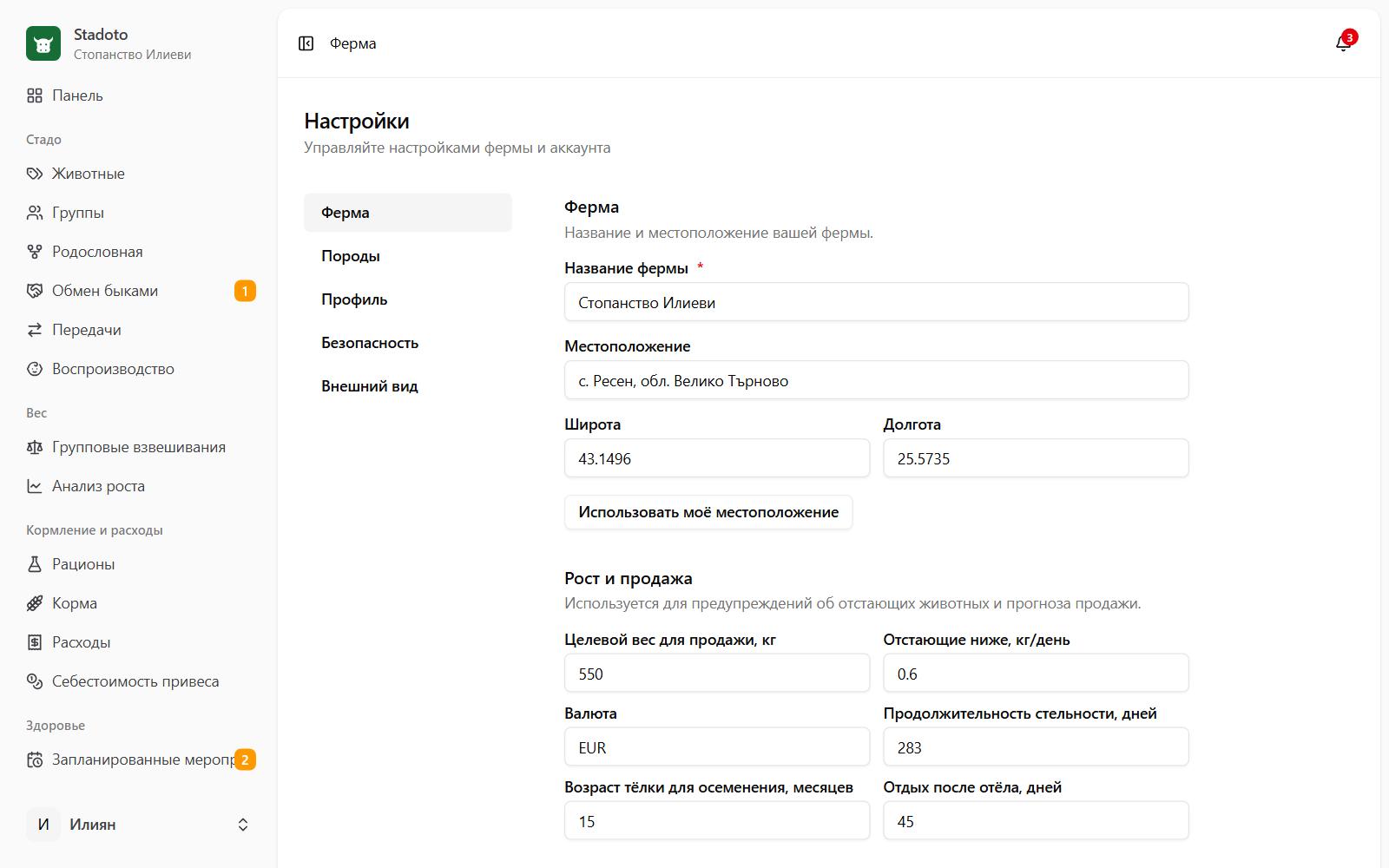Click the Валюта field showing EUR
The image size is (1389, 868).
(717, 747)
